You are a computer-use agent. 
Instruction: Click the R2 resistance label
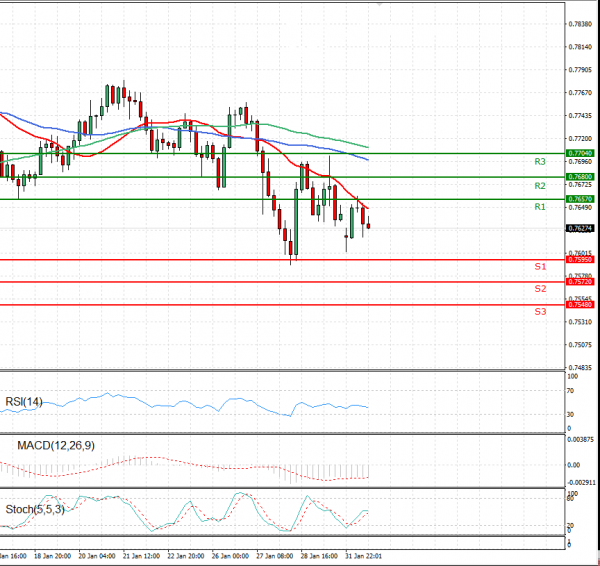(x=540, y=186)
